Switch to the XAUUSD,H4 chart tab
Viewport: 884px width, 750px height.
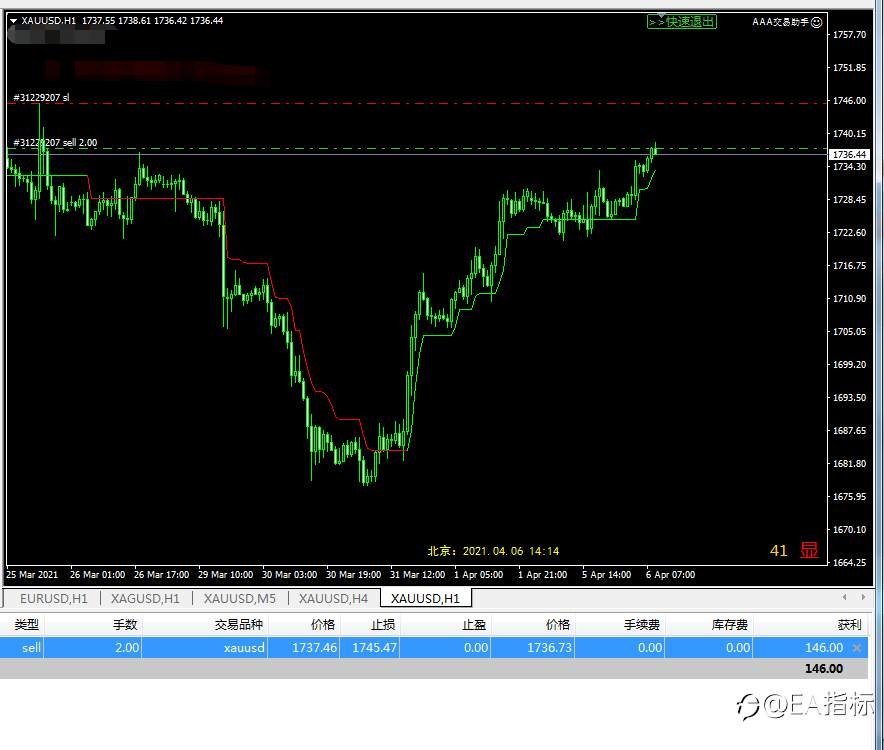[333, 598]
